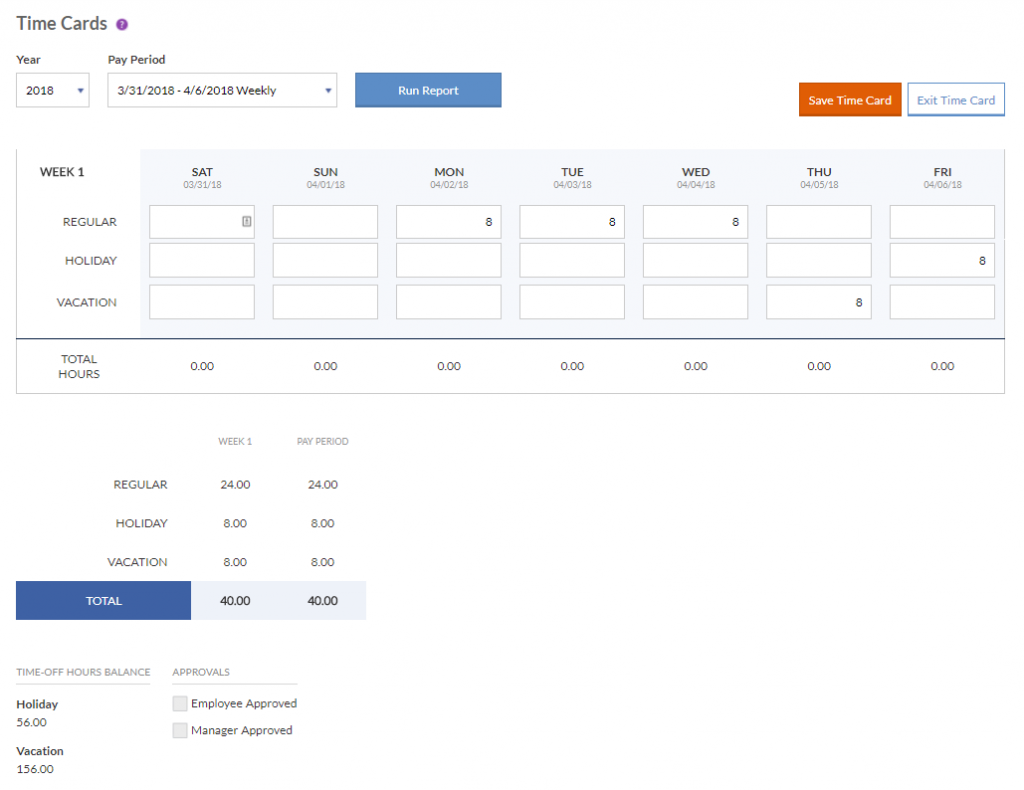Screen dimensions: 1024x790
Task: Expand the Pay Period dropdown
Action: pos(222,91)
